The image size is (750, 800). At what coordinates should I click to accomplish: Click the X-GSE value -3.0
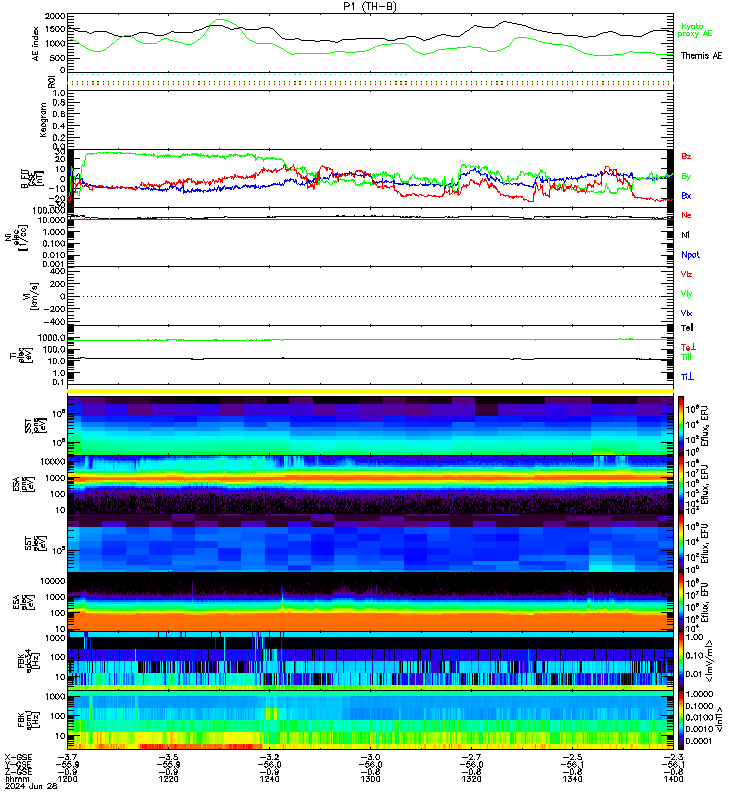pos(370,757)
